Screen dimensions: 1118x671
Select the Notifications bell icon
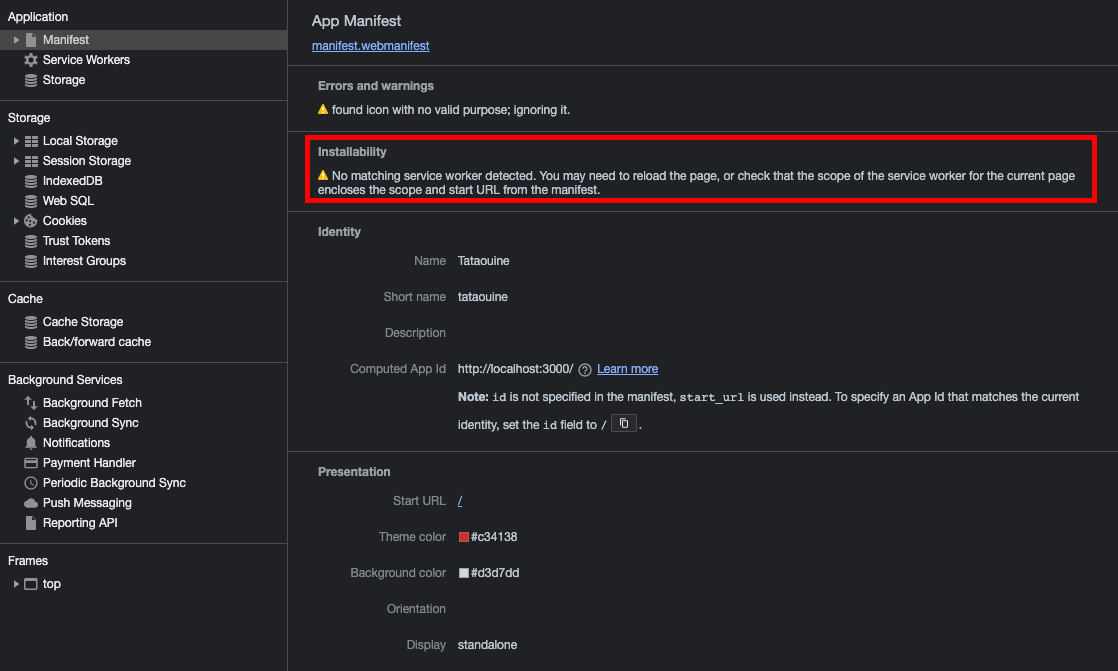32,442
